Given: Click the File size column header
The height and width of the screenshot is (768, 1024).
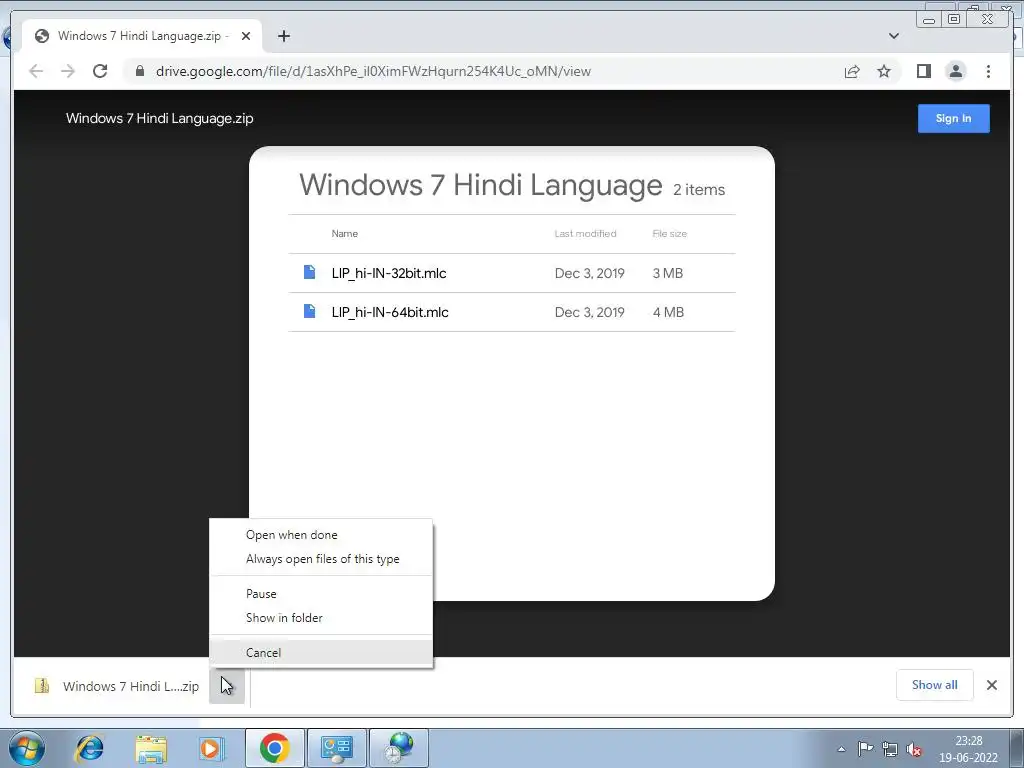Looking at the screenshot, I should [669, 234].
